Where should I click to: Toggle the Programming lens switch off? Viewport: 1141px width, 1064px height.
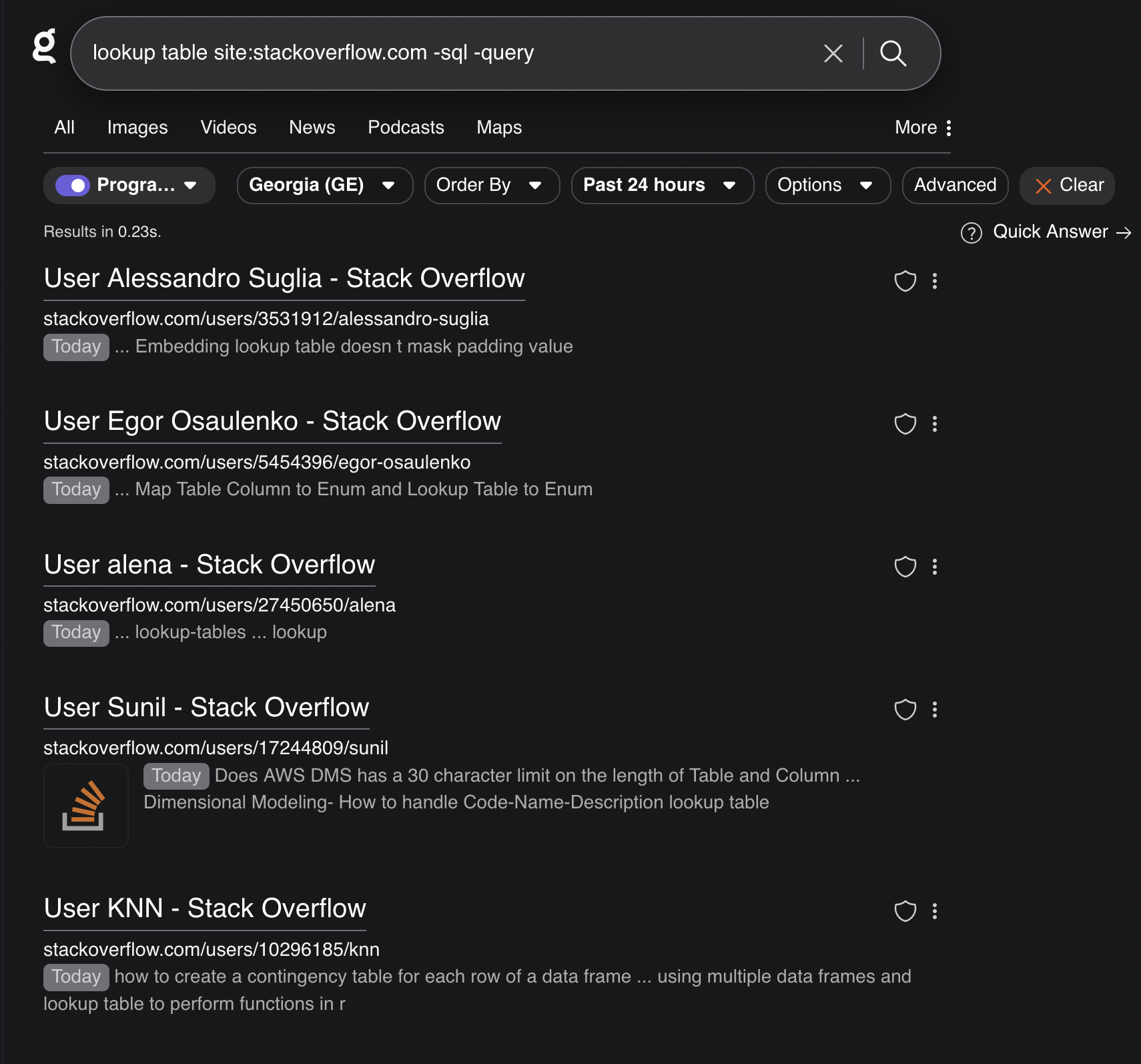point(73,186)
